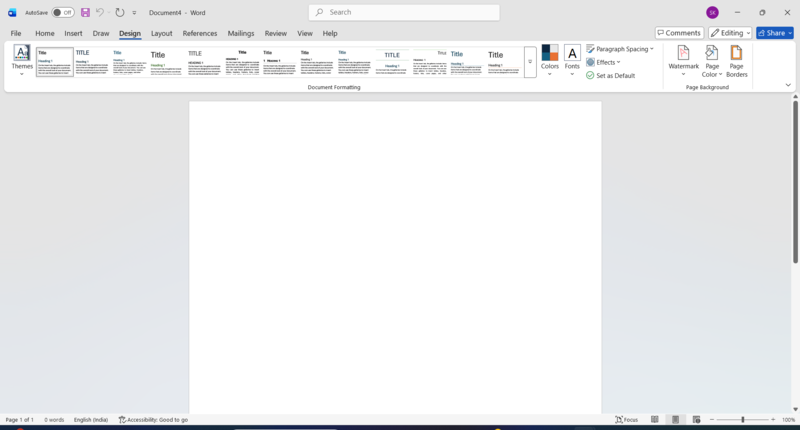The width and height of the screenshot is (800, 430).
Task: Switch to the Home tab
Action: [x=45, y=33]
